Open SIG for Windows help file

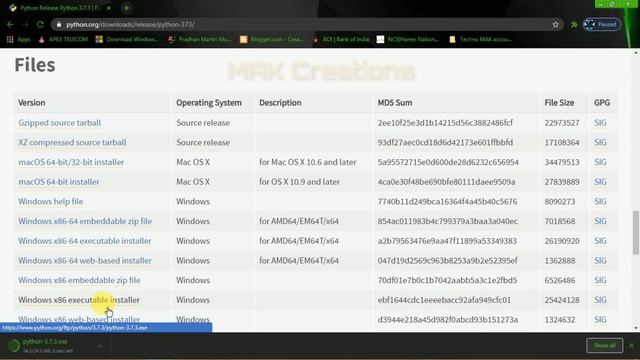pyautogui.click(x=600, y=201)
